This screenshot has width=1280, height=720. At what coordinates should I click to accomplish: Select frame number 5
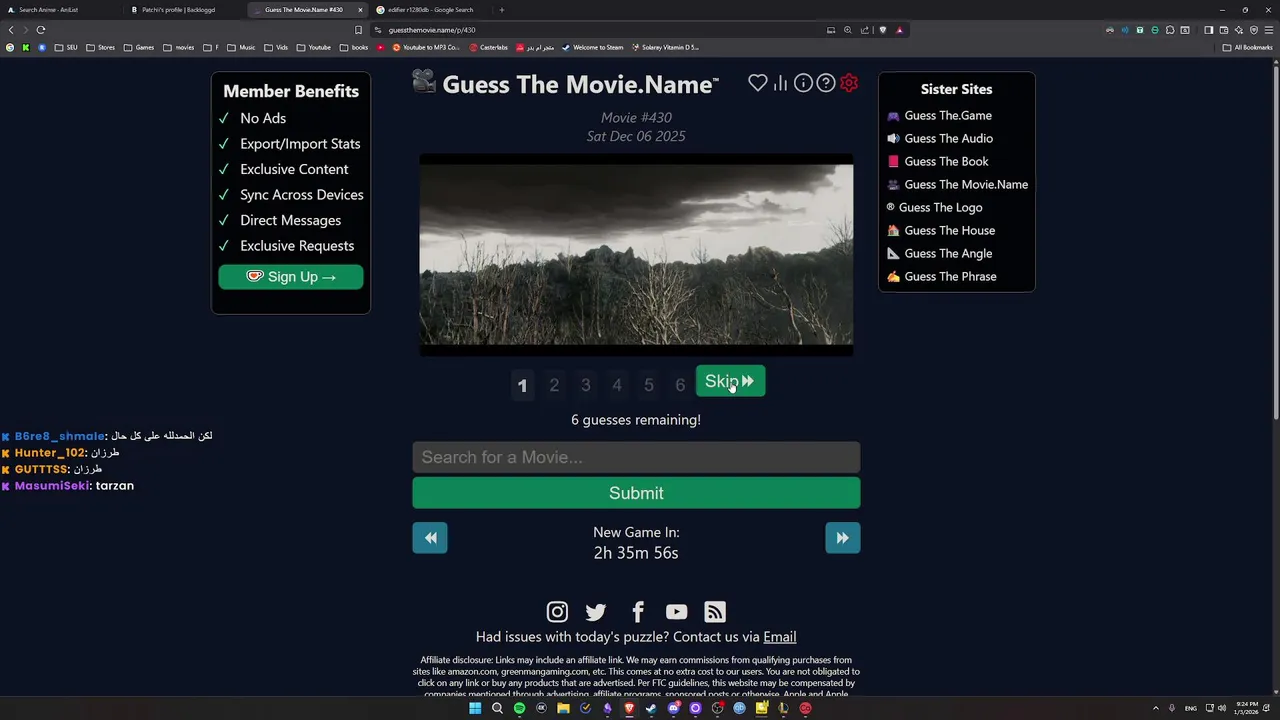[x=649, y=385]
